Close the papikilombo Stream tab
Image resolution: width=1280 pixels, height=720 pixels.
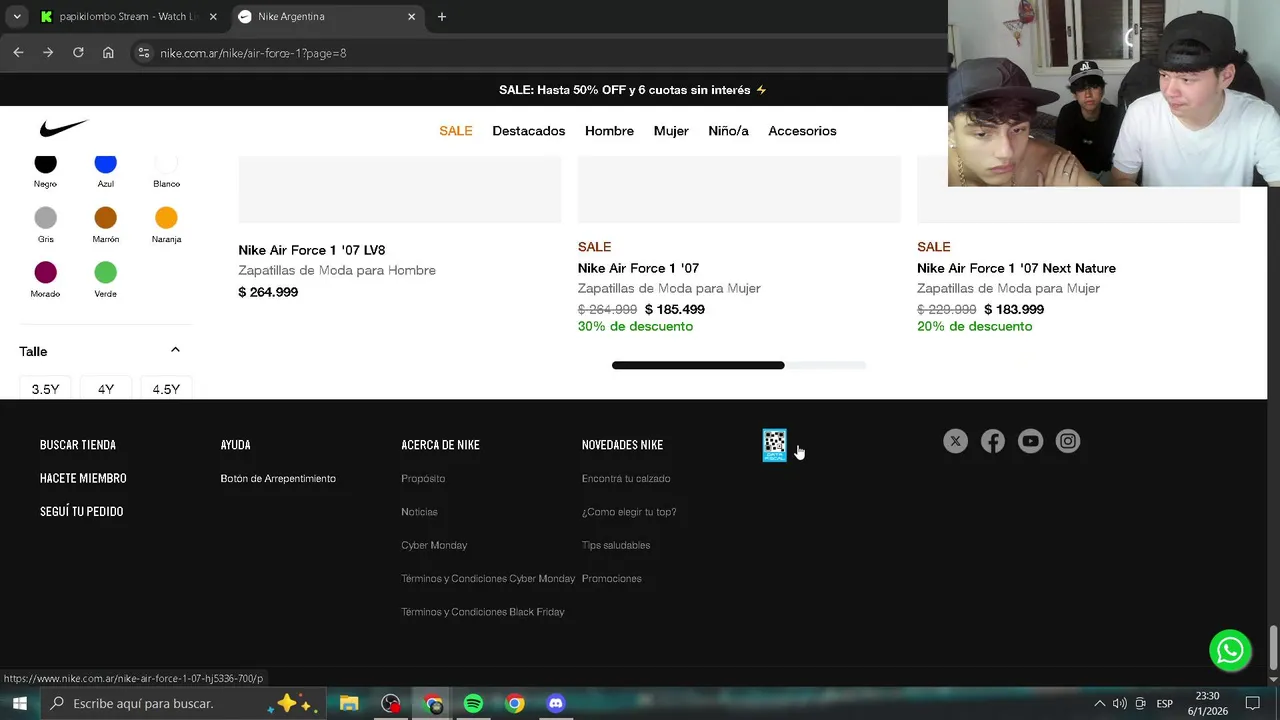click(213, 17)
